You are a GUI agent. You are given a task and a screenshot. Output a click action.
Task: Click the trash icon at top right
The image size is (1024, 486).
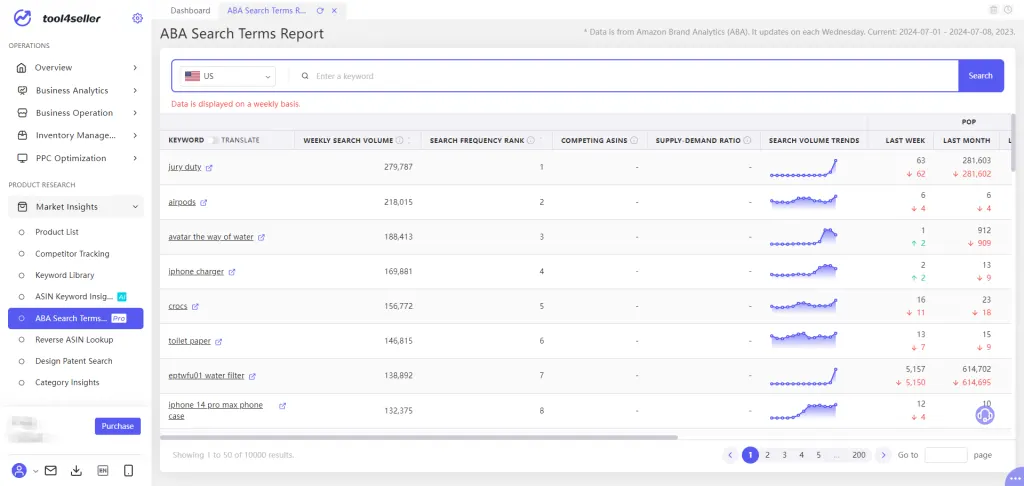click(993, 10)
